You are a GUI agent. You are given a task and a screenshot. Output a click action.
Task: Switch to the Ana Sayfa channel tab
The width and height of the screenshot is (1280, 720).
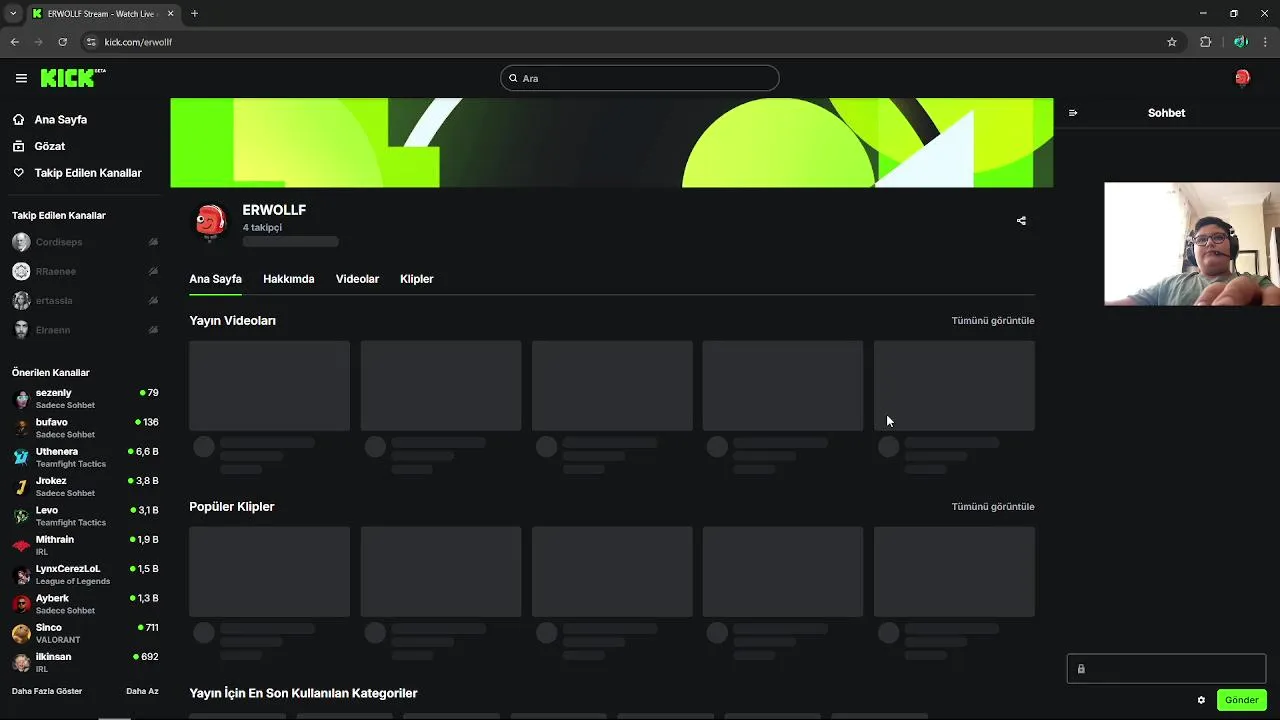coord(215,279)
